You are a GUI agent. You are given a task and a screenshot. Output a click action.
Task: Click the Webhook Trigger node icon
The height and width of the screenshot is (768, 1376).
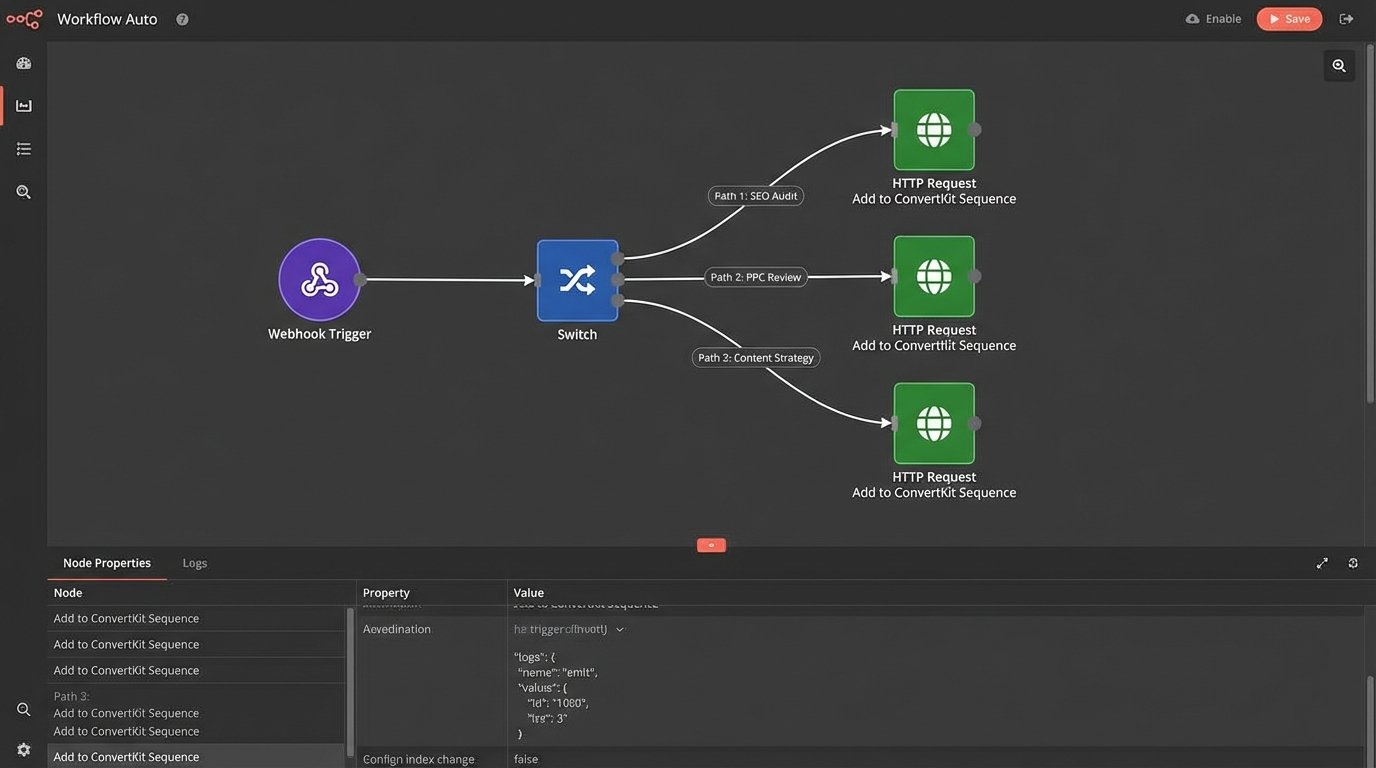[x=319, y=280]
